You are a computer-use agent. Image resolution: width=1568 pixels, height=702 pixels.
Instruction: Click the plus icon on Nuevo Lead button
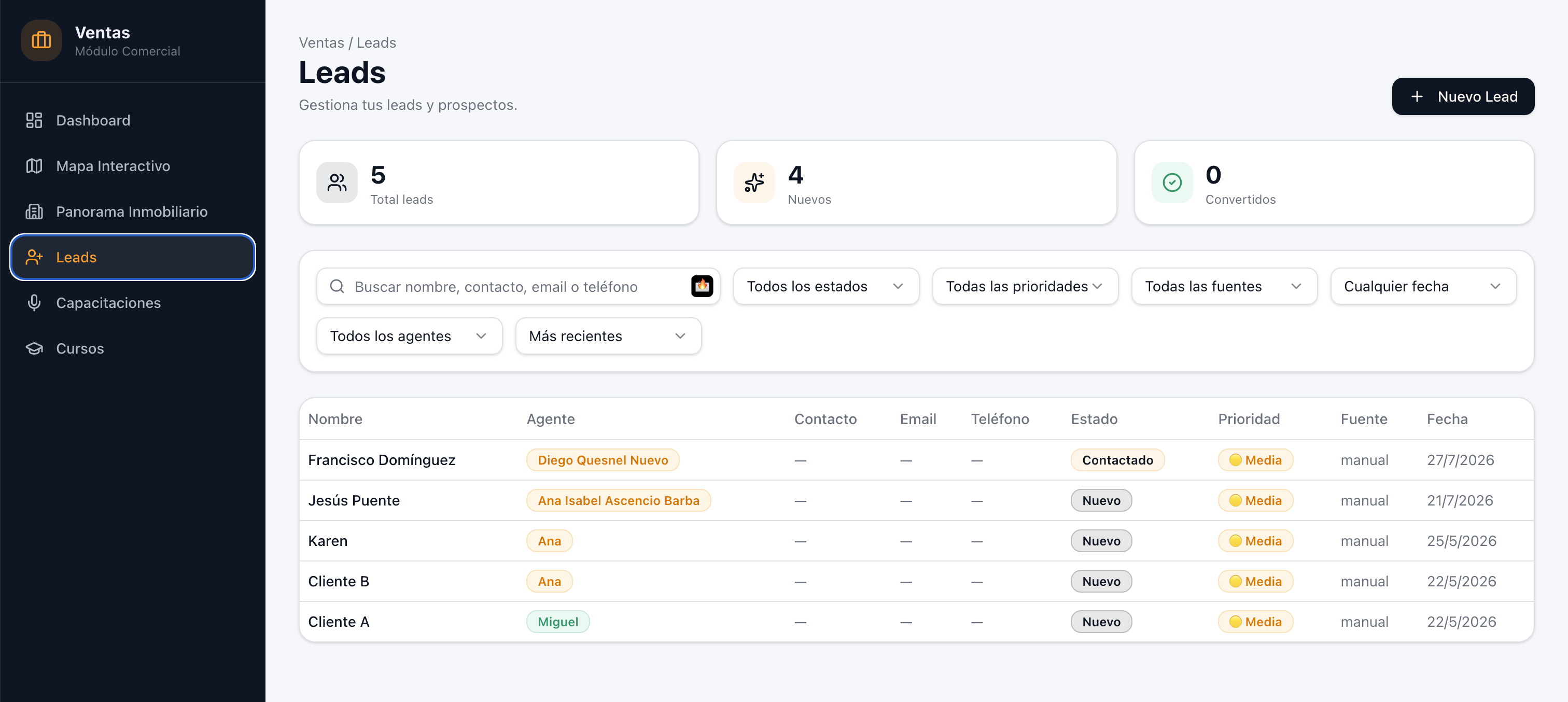tap(1417, 97)
